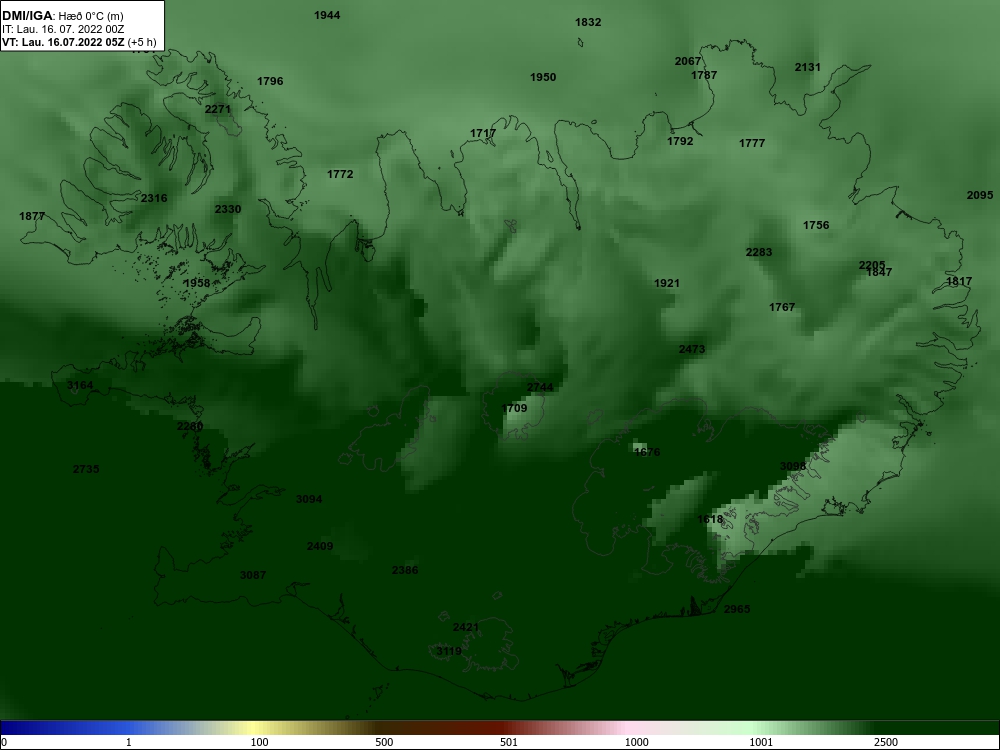Viewport: 1000px width, 750px height.
Task: Click the color scale label 0
Action: click(x=3, y=742)
